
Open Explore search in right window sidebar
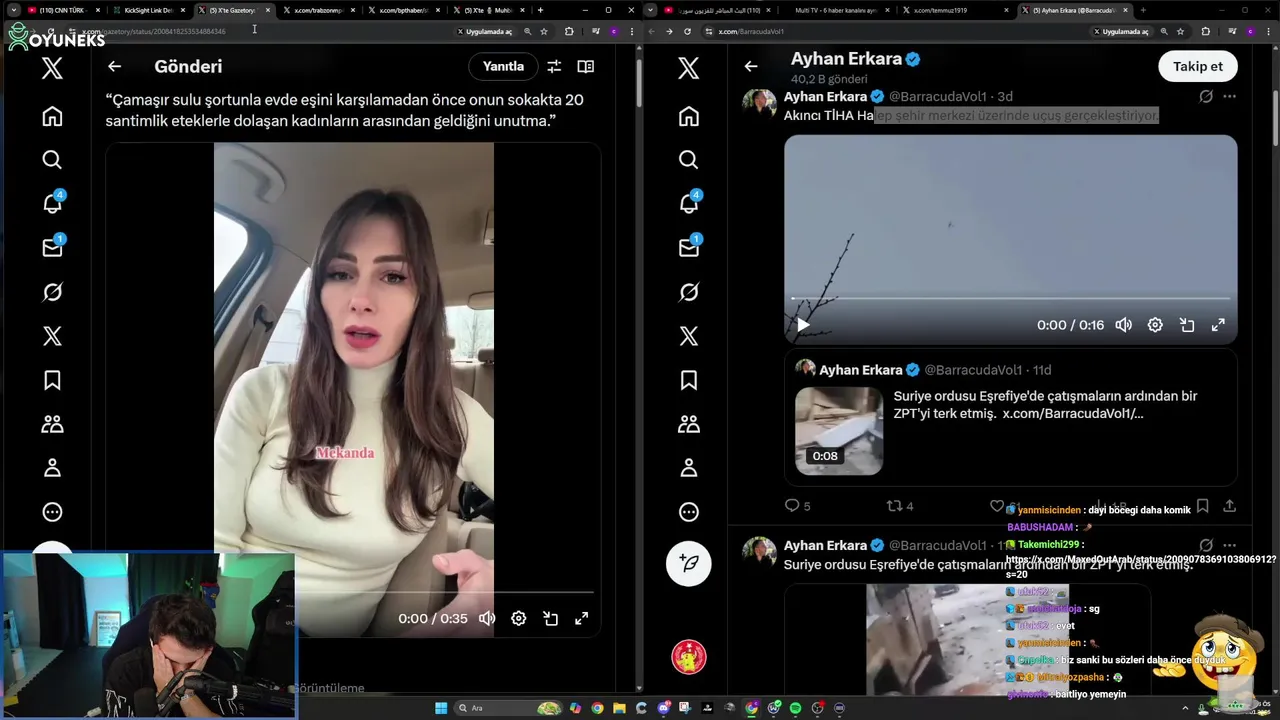click(689, 160)
